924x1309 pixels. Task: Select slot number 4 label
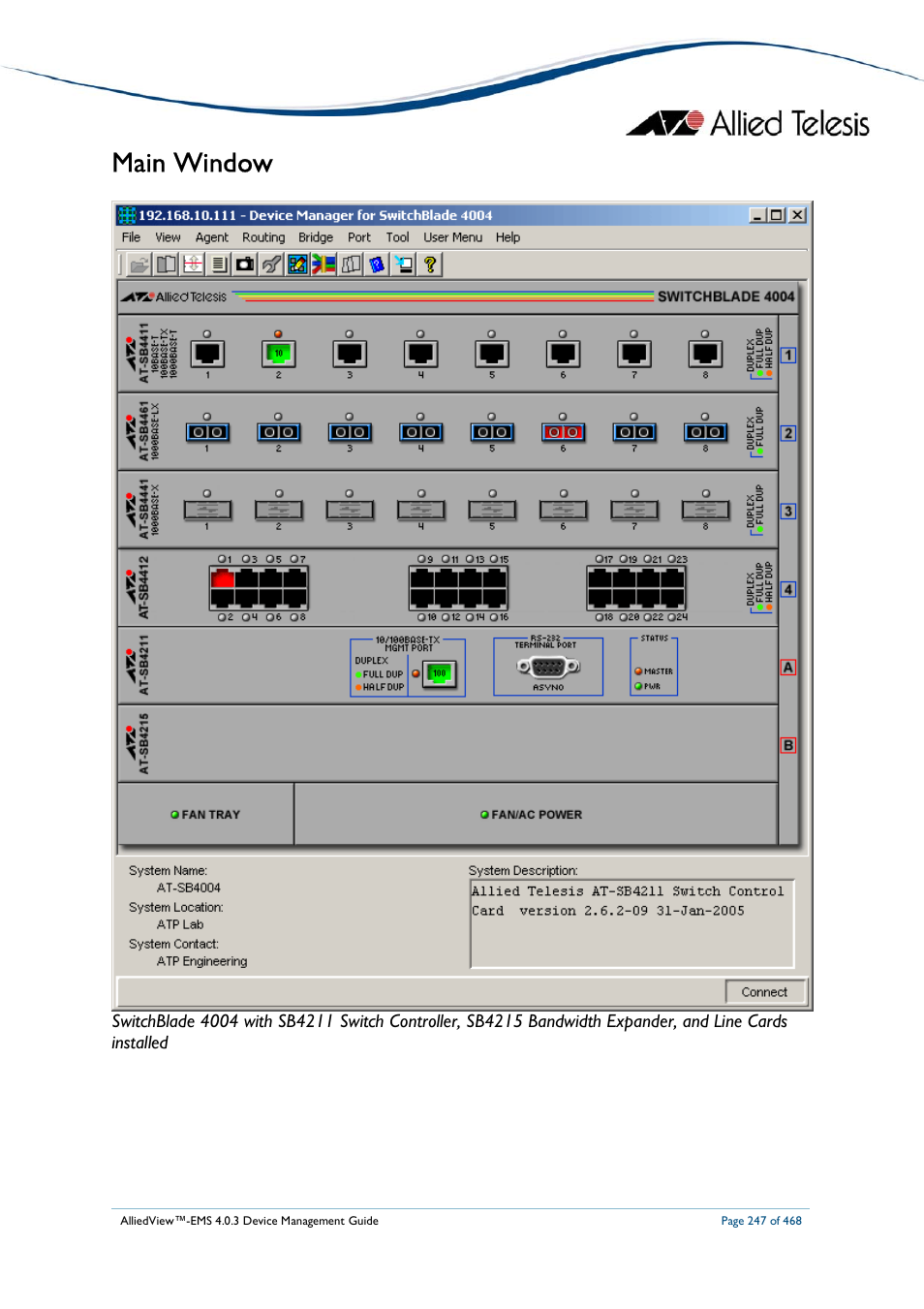tap(788, 589)
